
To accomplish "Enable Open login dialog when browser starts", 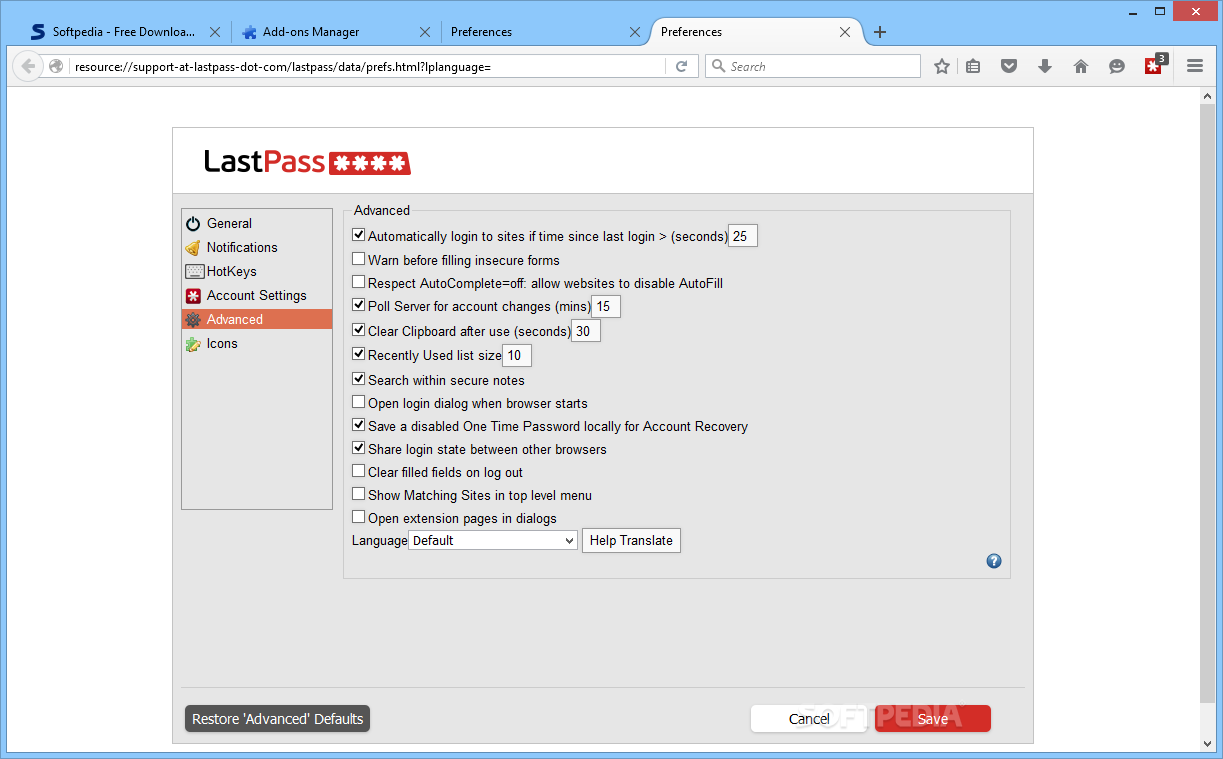I will (359, 402).
